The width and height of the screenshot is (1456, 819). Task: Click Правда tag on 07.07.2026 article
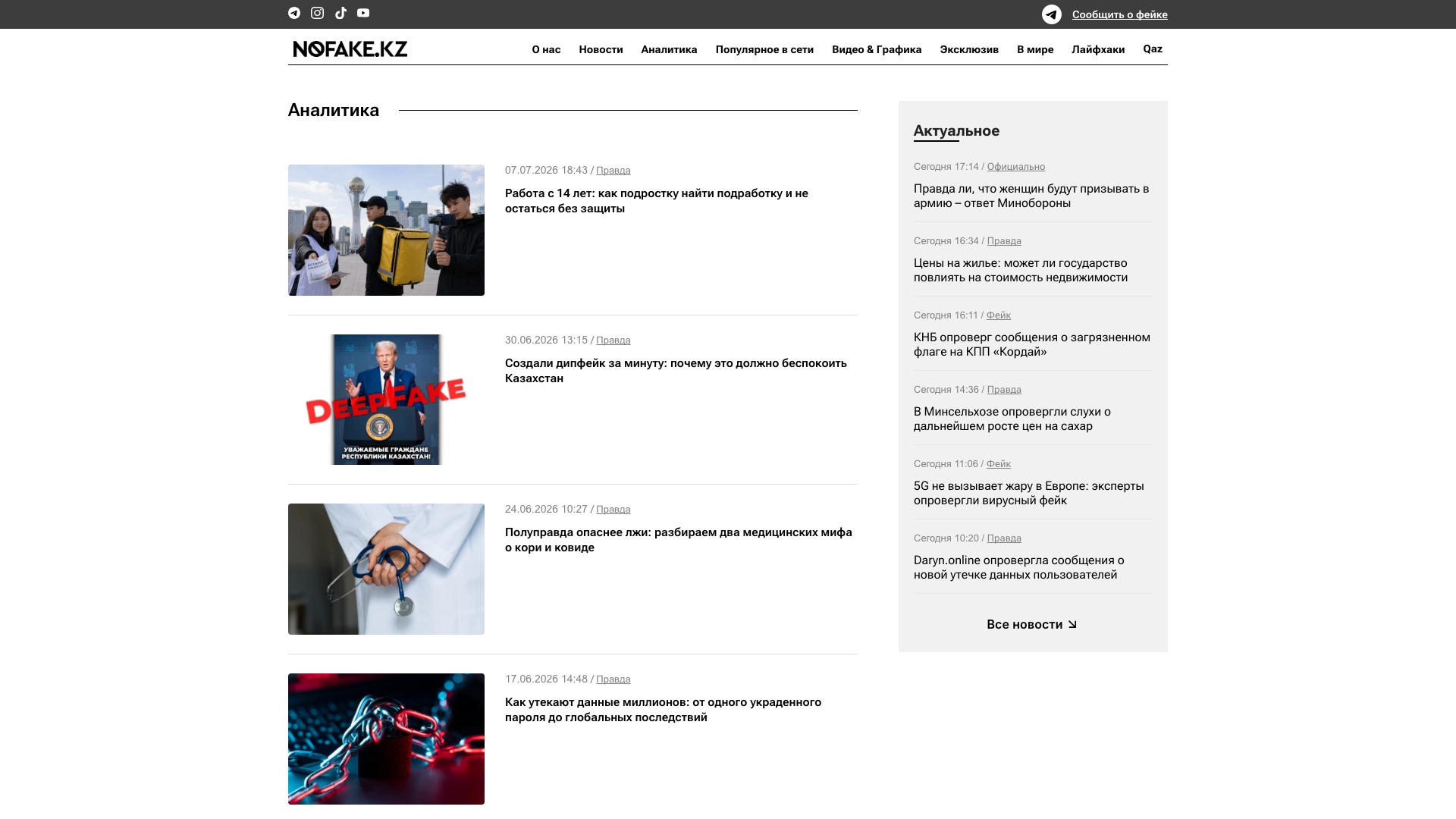[x=613, y=171]
